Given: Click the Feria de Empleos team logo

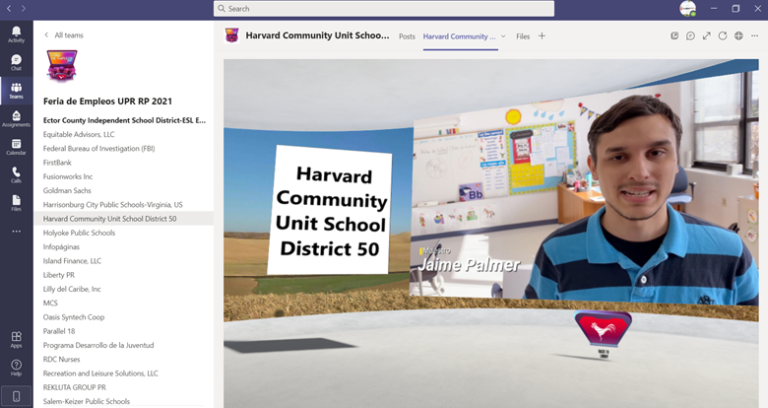Looking at the screenshot, I should coord(62,66).
